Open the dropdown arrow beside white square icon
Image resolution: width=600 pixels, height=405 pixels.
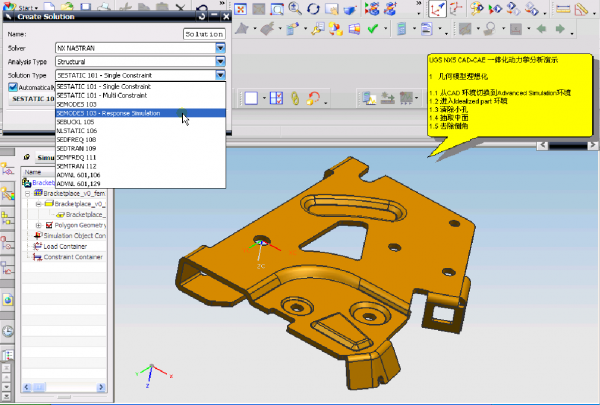[x=264, y=98]
